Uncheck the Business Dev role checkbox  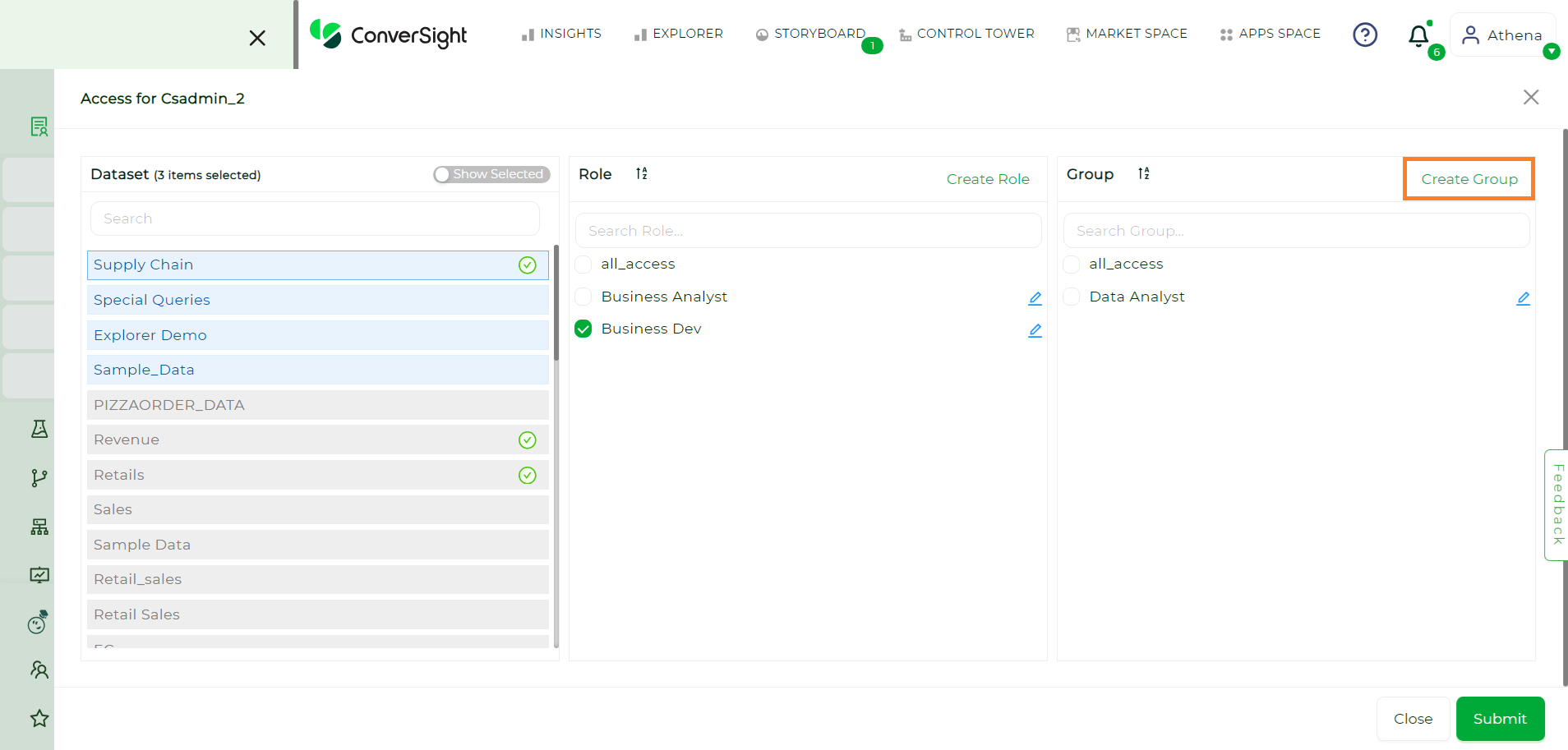point(583,329)
